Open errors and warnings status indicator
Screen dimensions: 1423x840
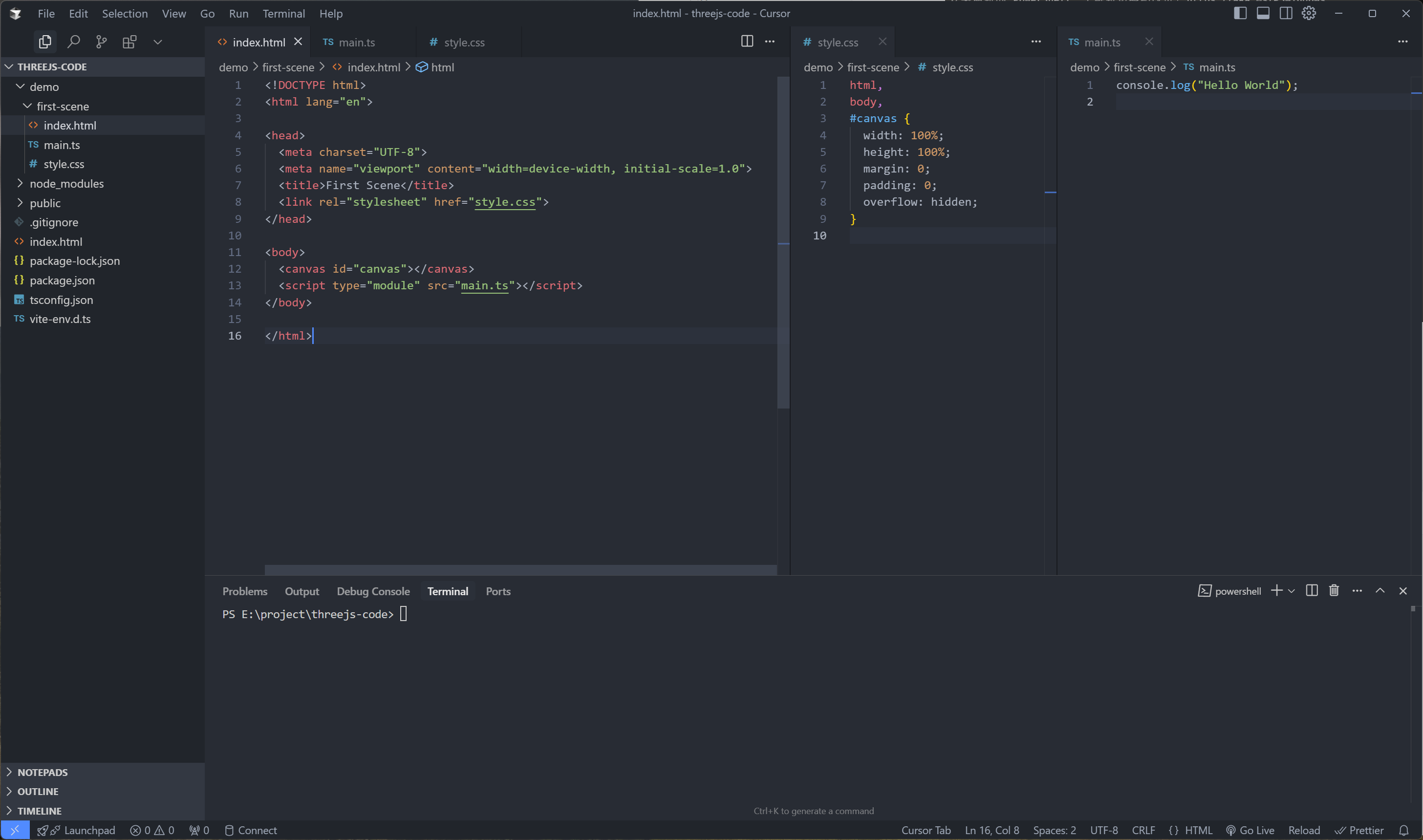152,830
